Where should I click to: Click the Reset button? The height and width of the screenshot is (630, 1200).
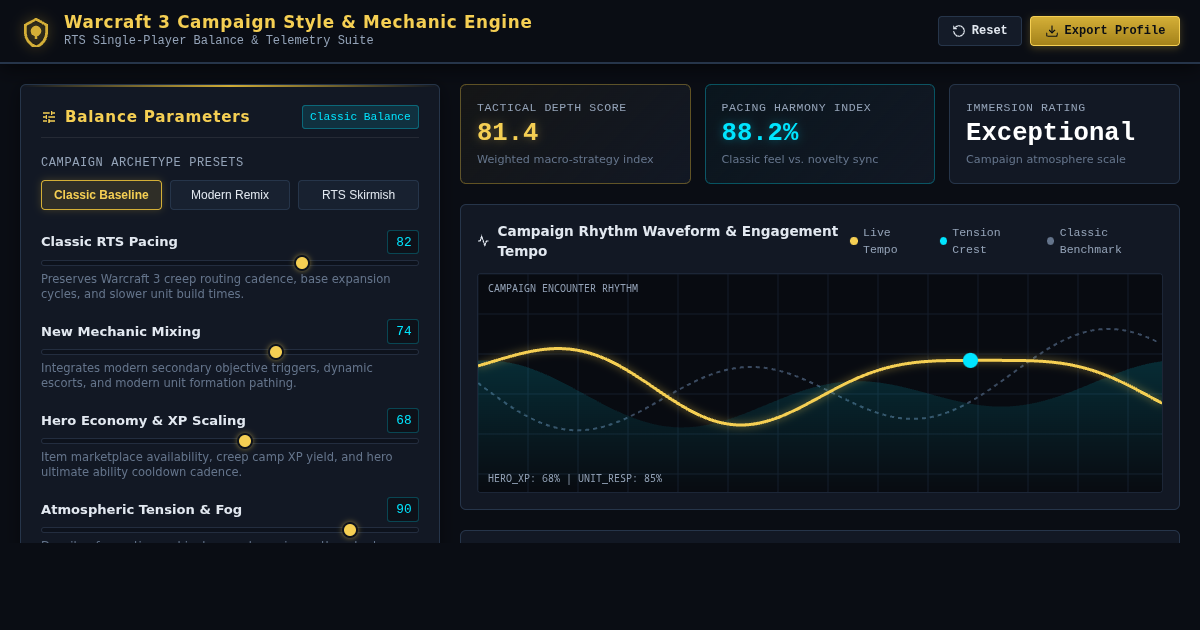click(980, 31)
